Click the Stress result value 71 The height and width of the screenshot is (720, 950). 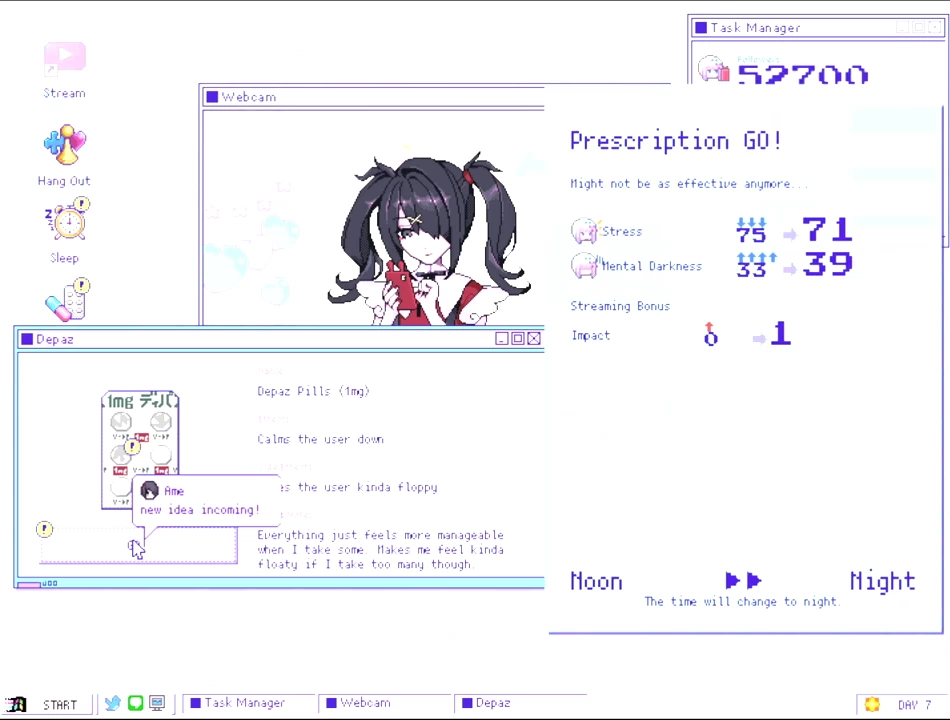(x=828, y=230)
